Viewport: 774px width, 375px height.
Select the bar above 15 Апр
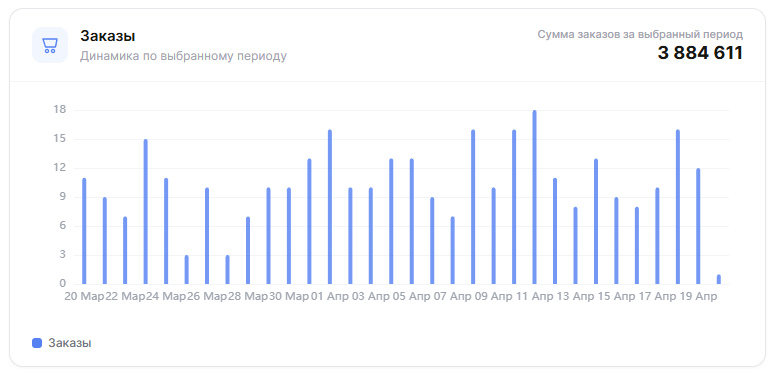point(617,241)
